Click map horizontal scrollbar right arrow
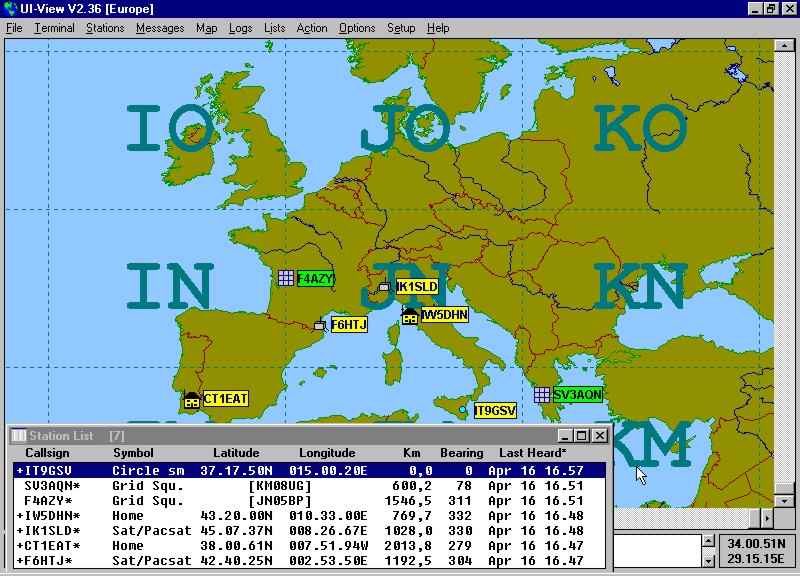This screenshot has width=800, height=576. coord(767,518)
